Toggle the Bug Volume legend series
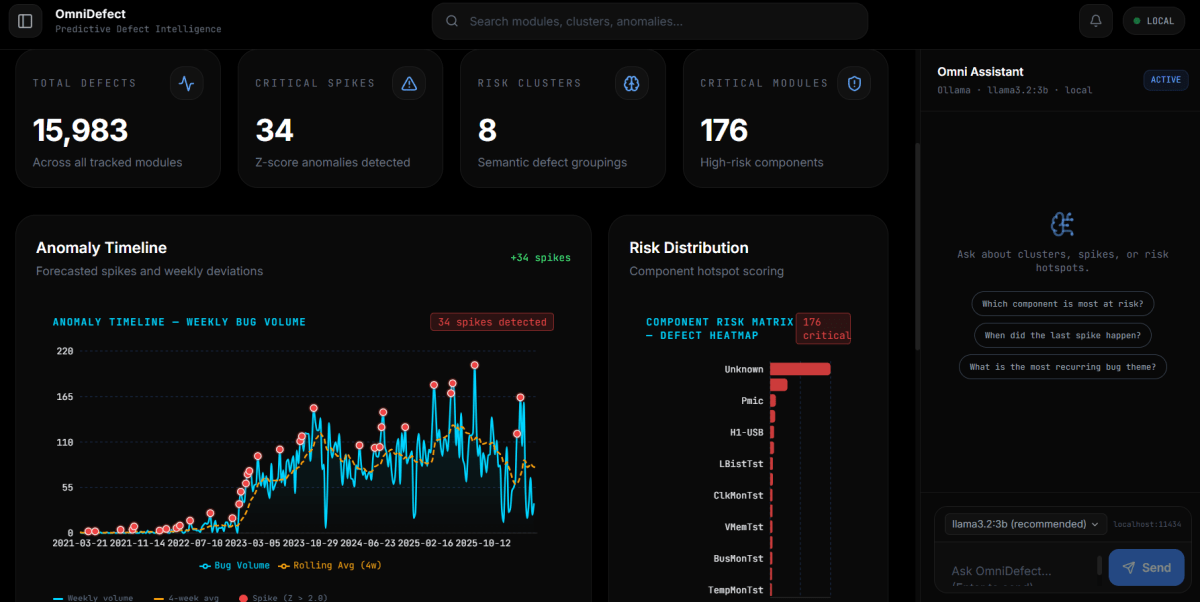Viewport: 1200px width, 602px height. pyautogui.click(x=234, y=565)
